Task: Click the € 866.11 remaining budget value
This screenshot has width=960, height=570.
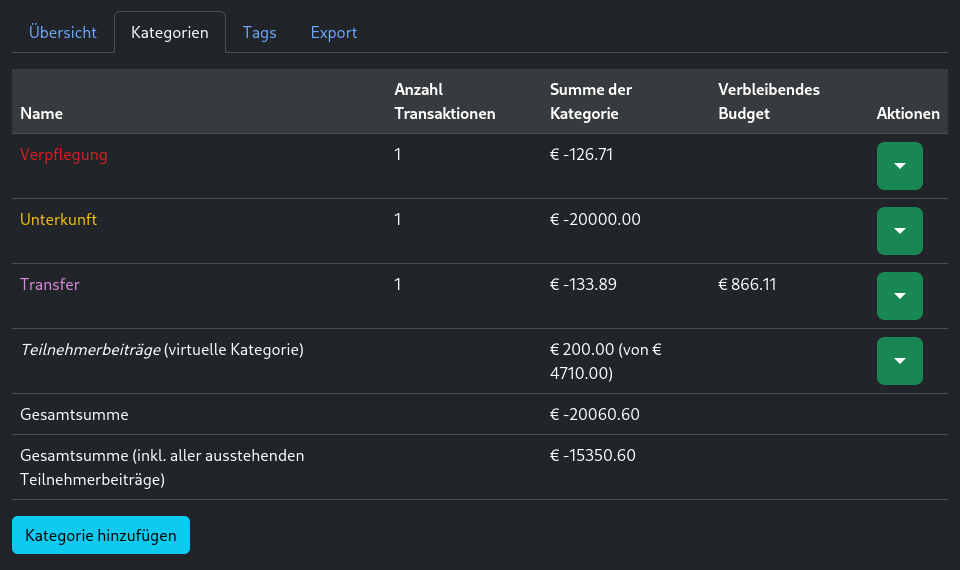Action: click(747, 285)
